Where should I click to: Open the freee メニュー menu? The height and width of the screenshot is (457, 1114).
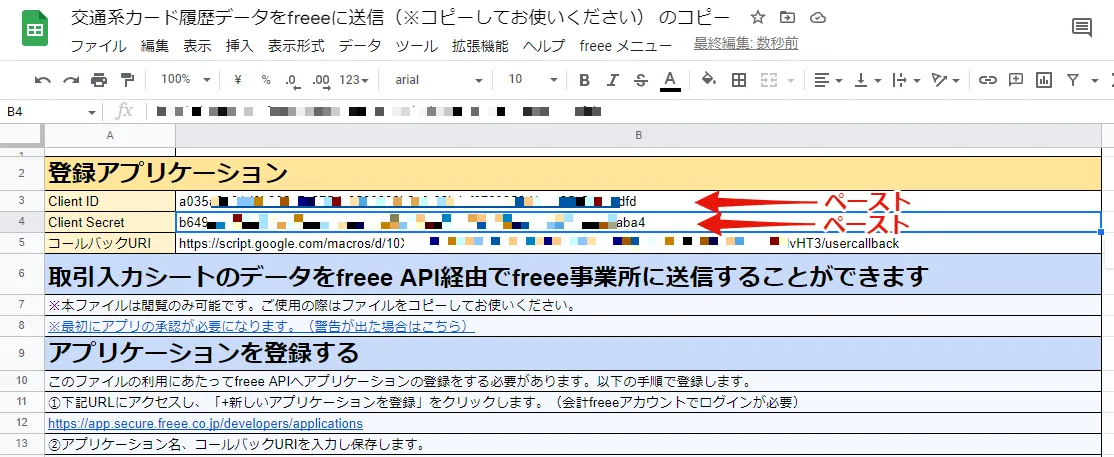(x=625, y=46)
